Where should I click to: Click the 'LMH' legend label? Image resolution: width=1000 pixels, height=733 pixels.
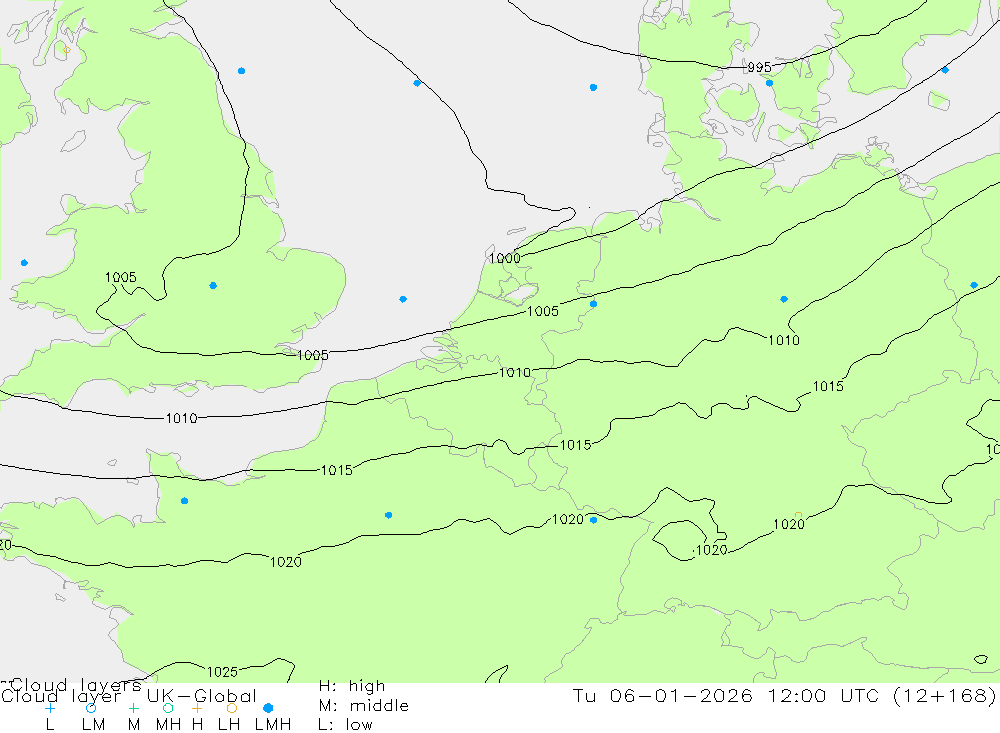(273, 725)
